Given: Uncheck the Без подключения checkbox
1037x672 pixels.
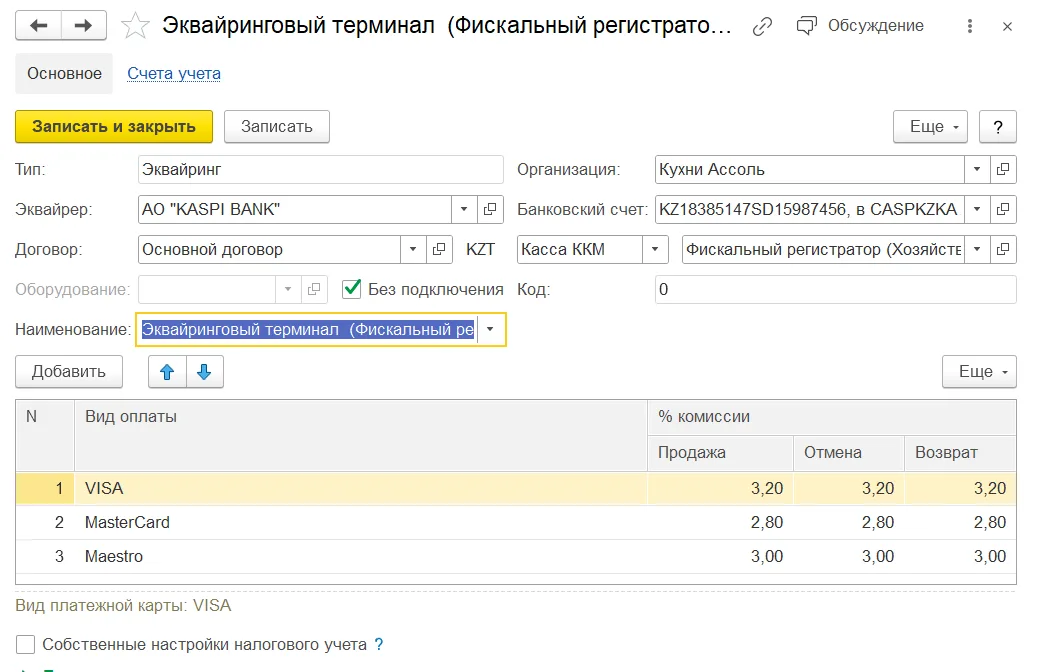Looking at the screenshot, I should pyautogui.click(x=351, y=289).
